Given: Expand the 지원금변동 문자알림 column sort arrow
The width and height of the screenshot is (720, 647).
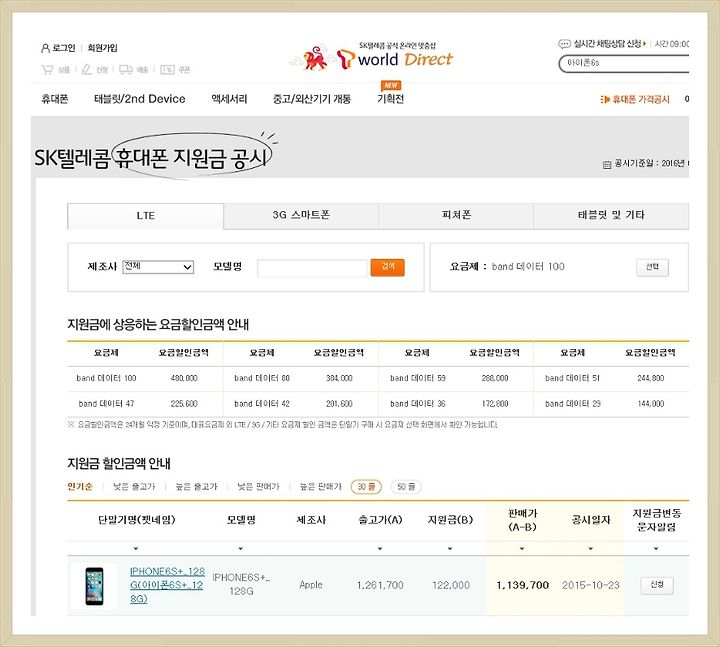Looking at the screenshot, I should (x=656, y=549).
